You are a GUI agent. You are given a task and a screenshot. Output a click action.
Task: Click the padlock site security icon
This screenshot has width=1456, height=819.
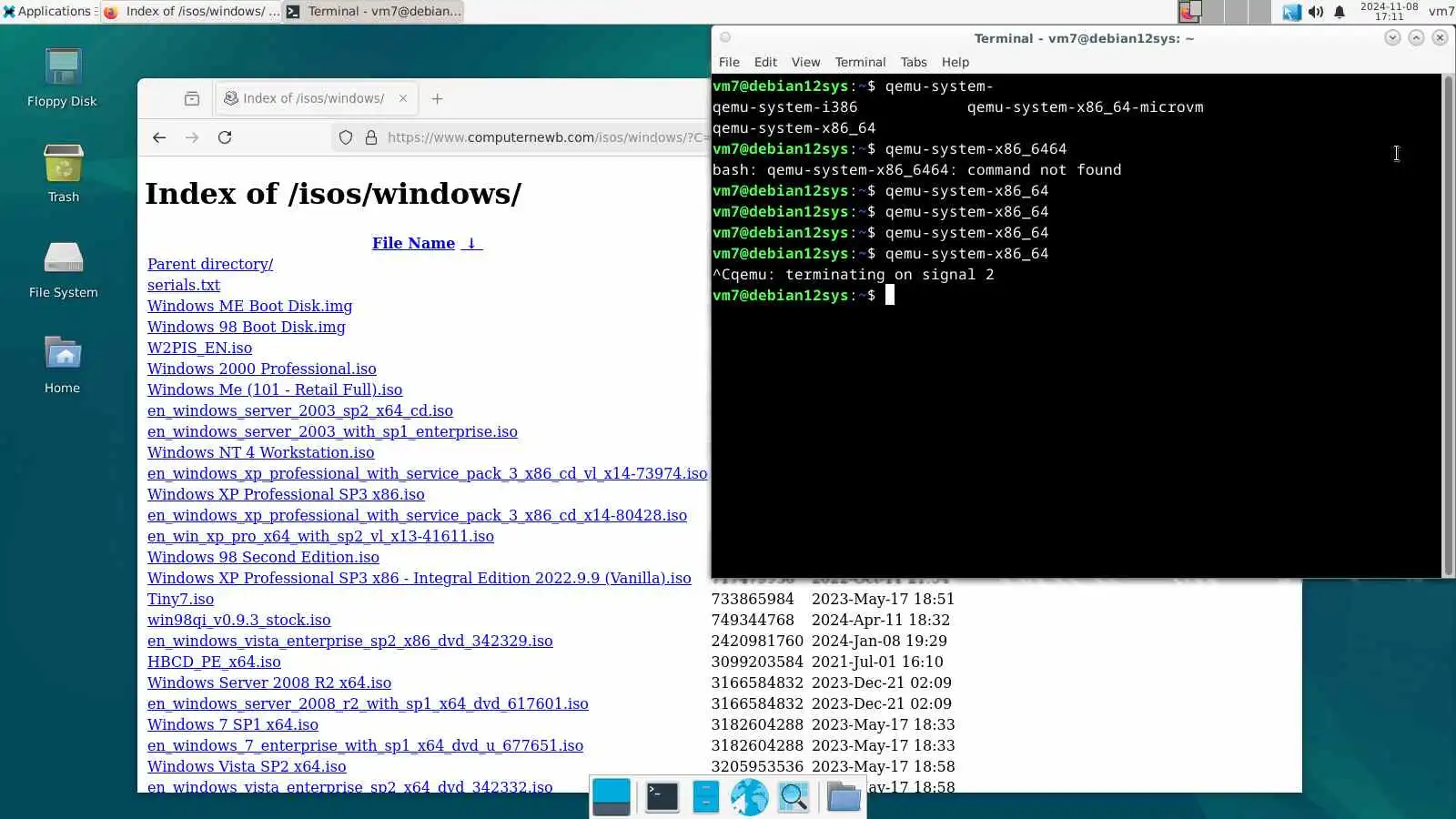pyautogui.click(x=371, y=137)
